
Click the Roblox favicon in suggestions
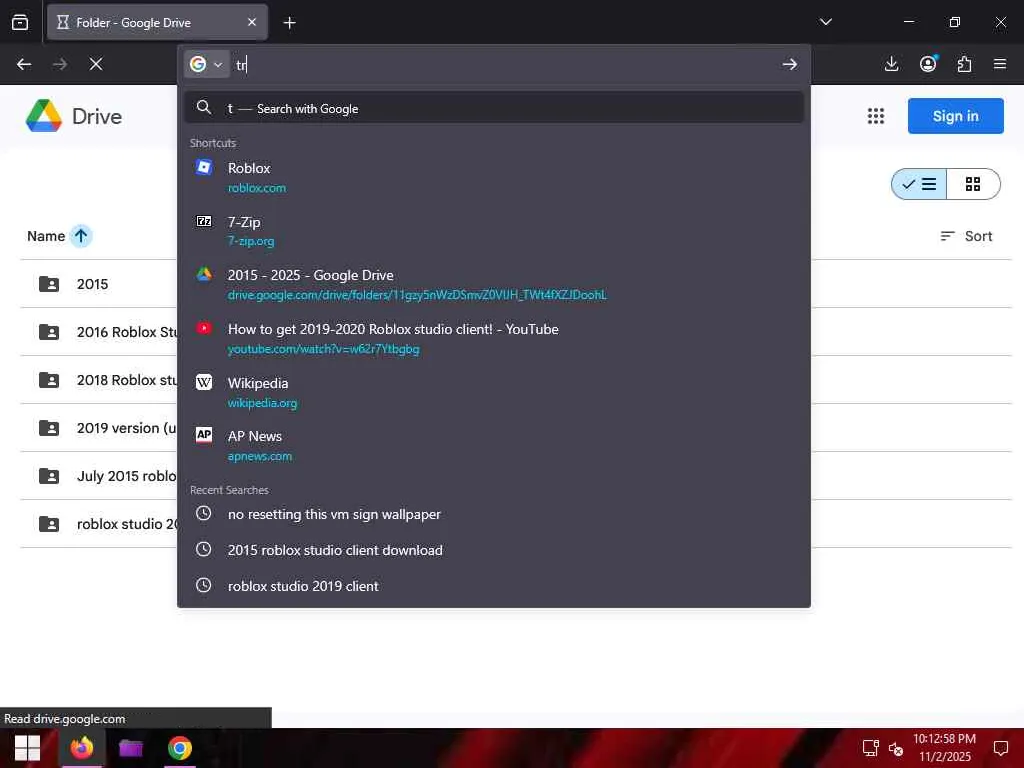(x=204, y=167)
